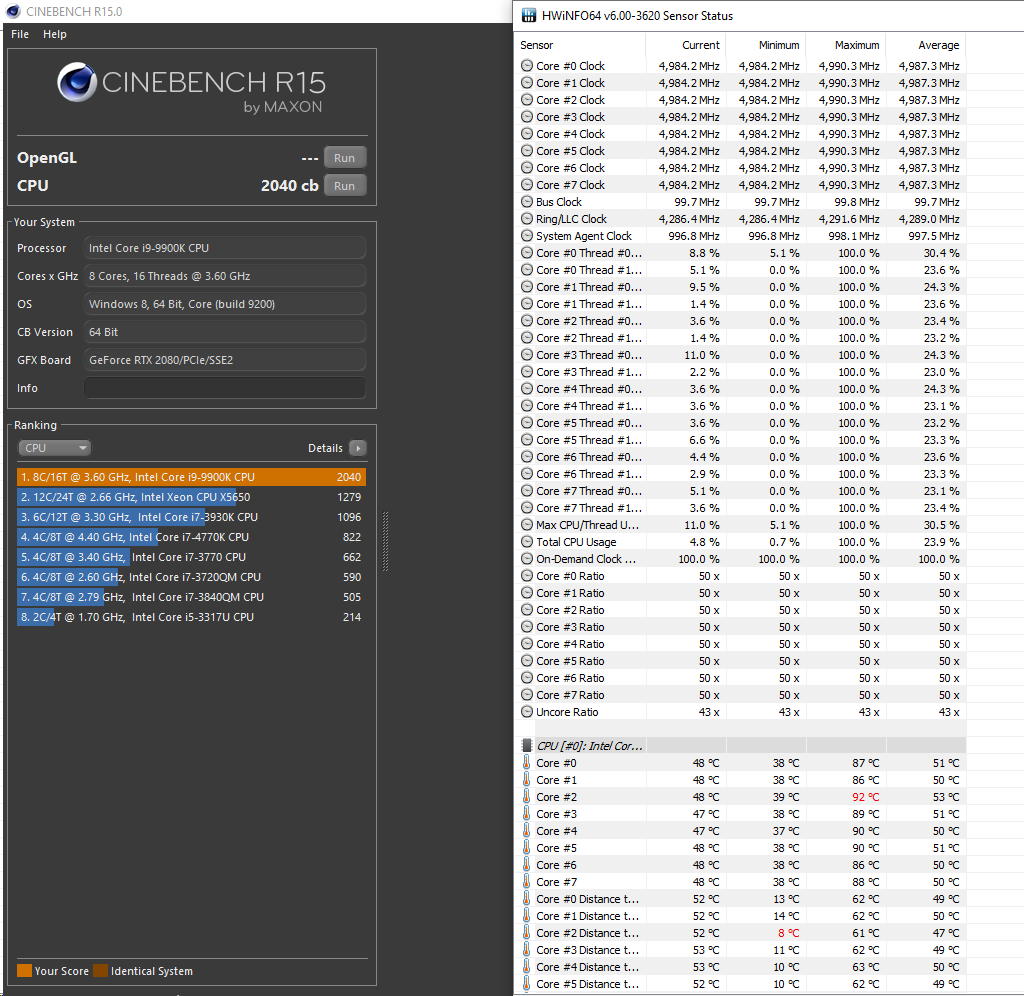Click the Core #0 Clock sensor icon
The image size is (1024, 996).
click(x=527, y=66)
